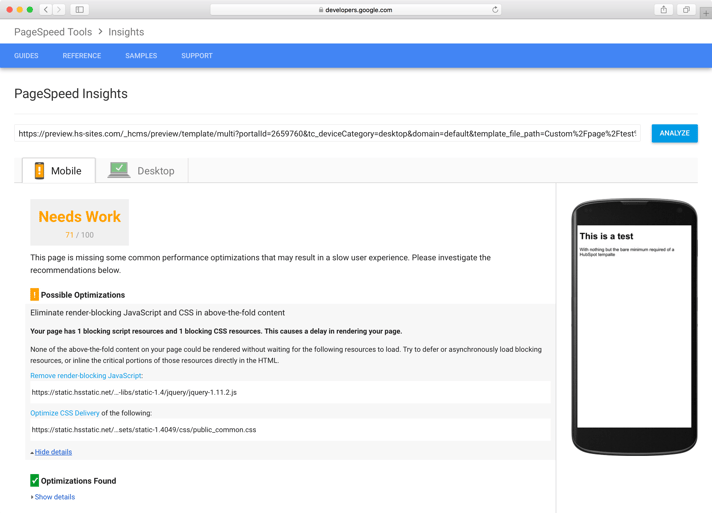Click the lock icon in the address bar
This screenshot has height=513, width=712.
click(321, 10)
